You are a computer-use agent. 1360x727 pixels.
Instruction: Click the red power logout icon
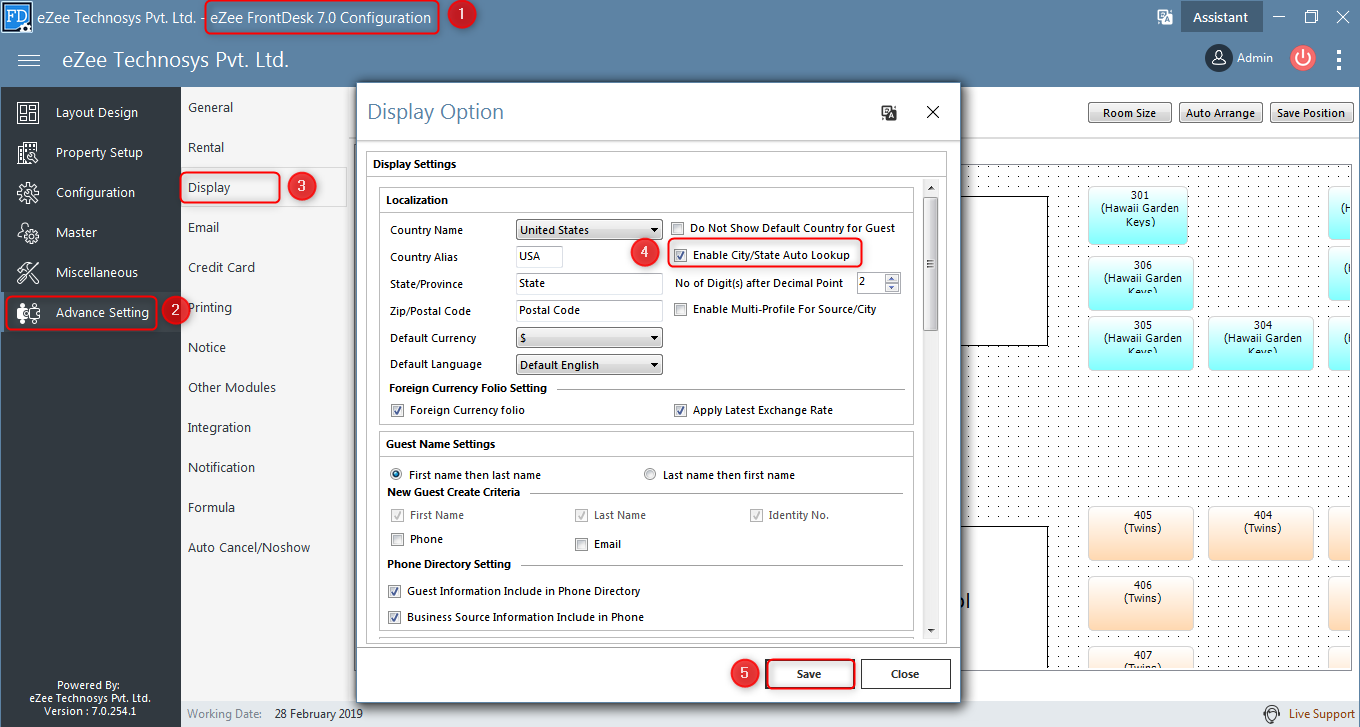[1302, 58]
